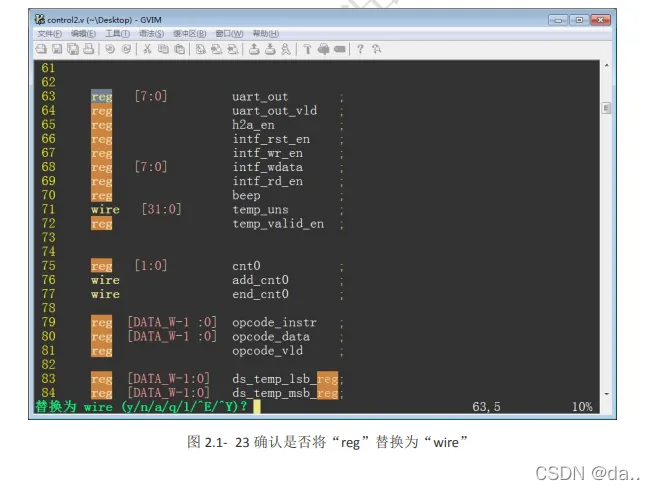The width and height of the screenshot is (655, 490).
Task: Click the Build tags toolbar icon
Action: tap(324, 49)
